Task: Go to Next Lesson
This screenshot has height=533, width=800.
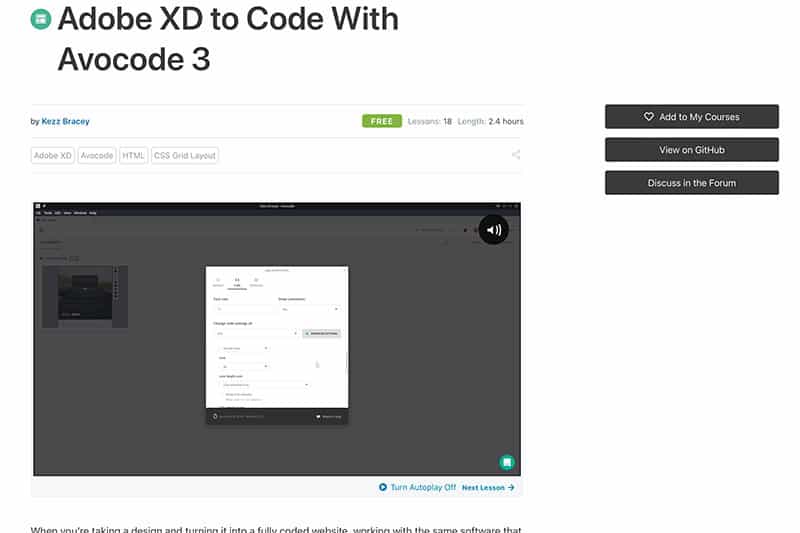Action: [488, 488]
